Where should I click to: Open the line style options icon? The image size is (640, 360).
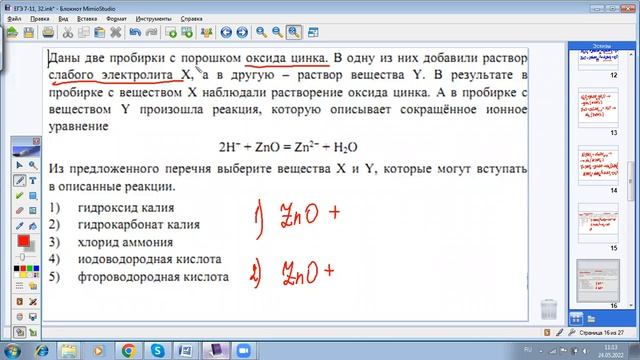(19, 286)
